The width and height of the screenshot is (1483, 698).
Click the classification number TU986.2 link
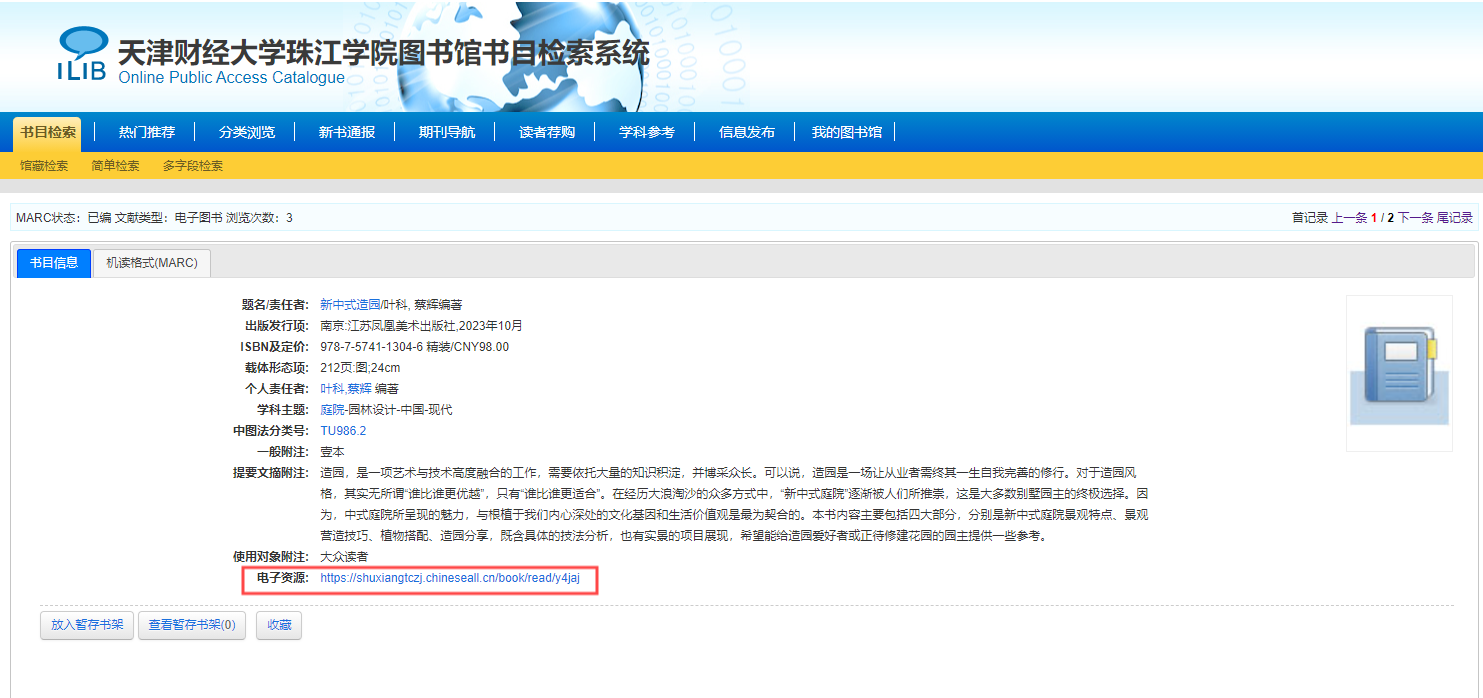pyautogui.click(x=343, y=431)
